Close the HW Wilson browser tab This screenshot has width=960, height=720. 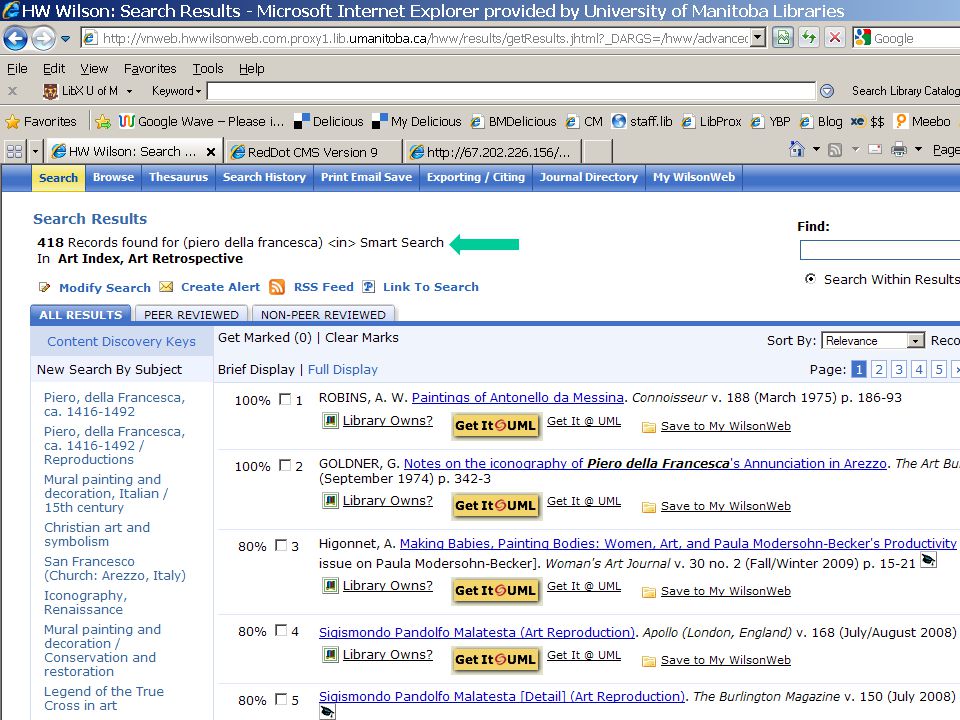click(x=211, y=152)
